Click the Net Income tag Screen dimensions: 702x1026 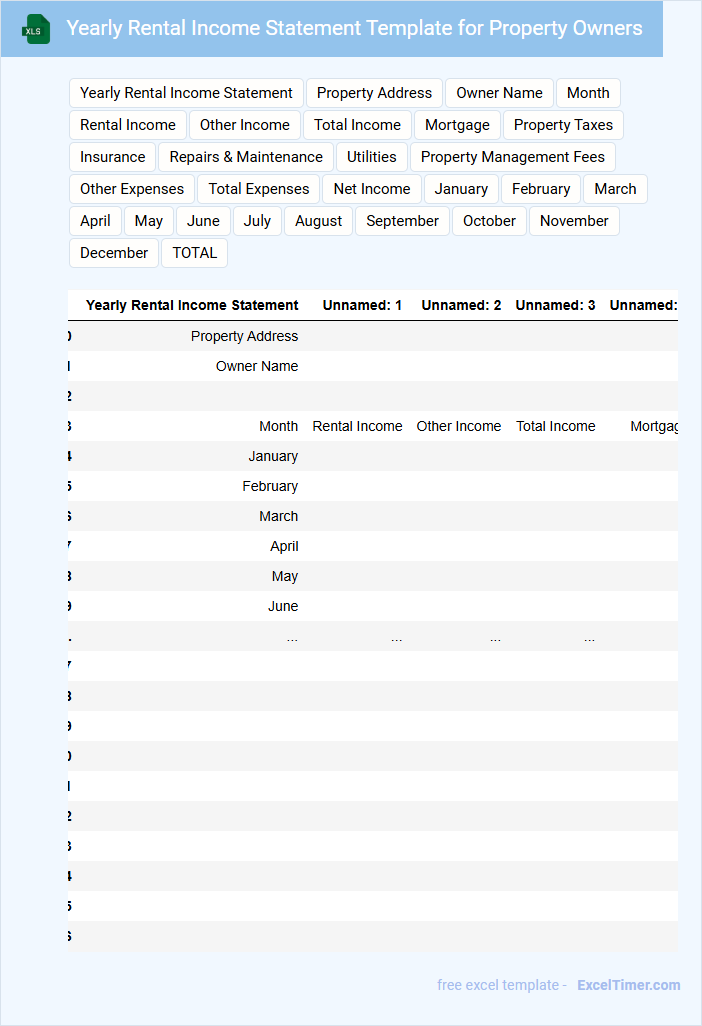click(372, 189)
